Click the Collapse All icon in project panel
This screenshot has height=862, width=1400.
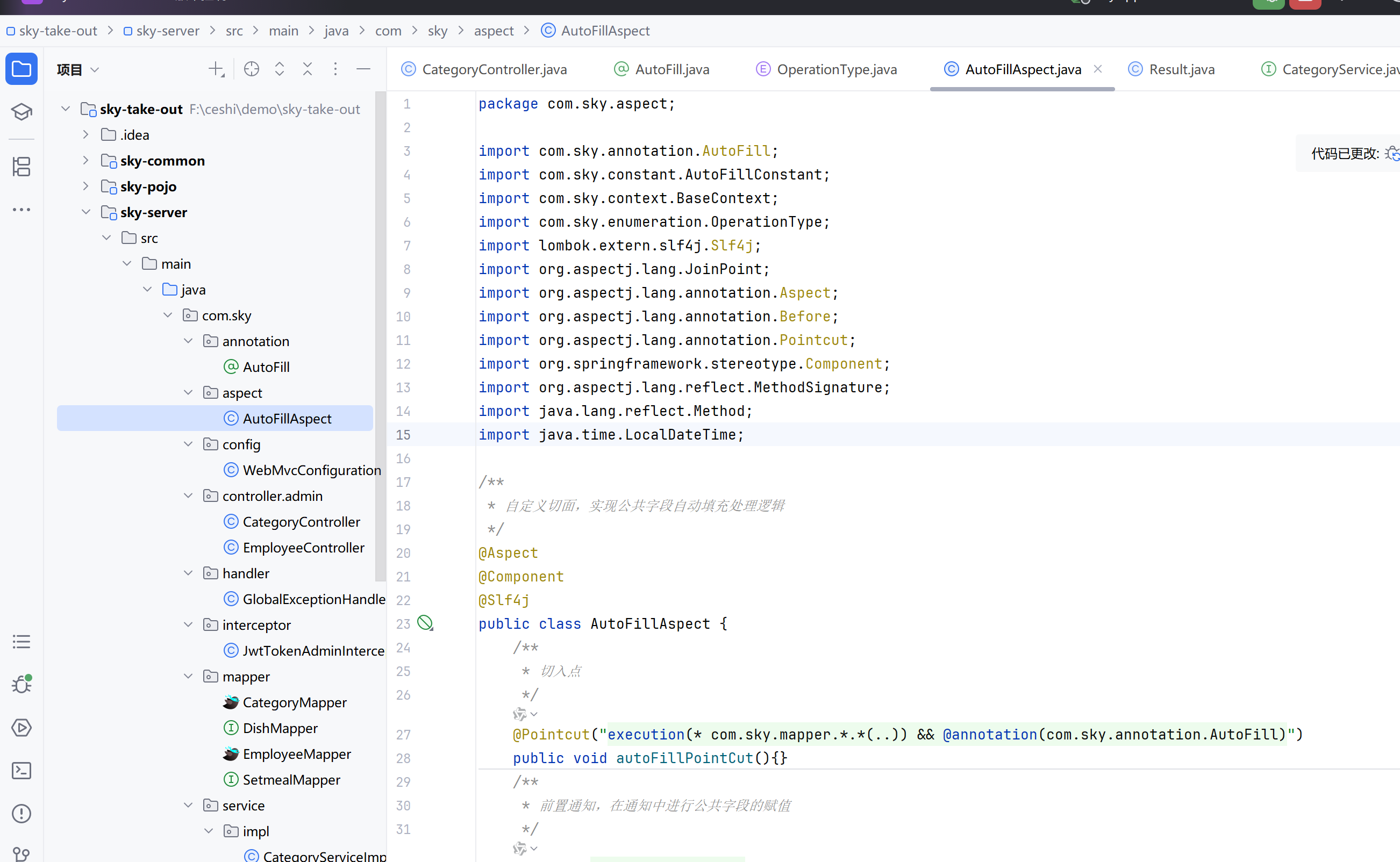tap(308, 69)
